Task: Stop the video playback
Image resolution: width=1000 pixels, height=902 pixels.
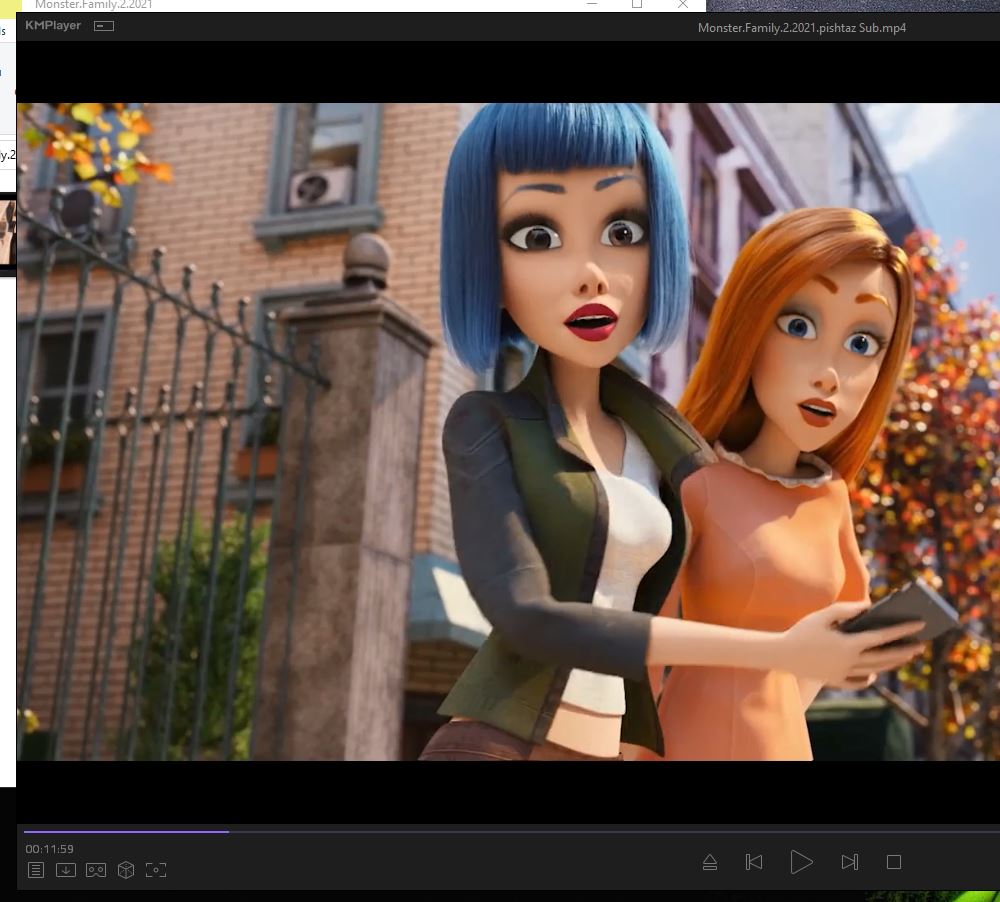Action: click(893, 862)
